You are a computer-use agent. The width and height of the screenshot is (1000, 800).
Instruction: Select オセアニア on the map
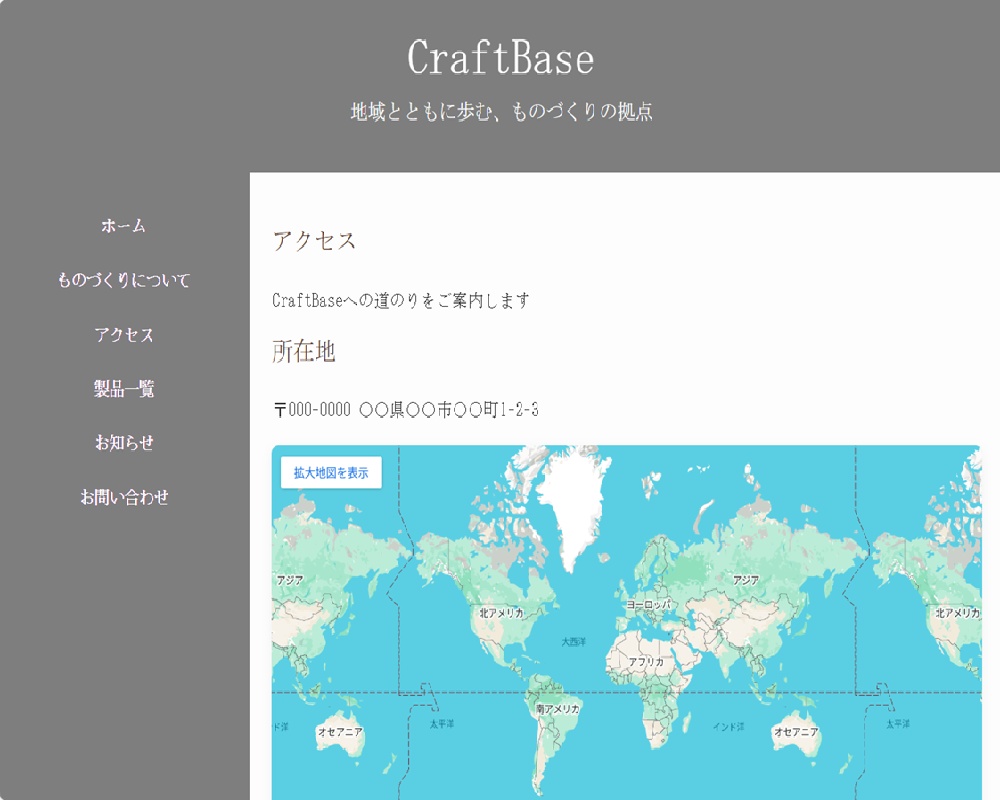(341, 732)
